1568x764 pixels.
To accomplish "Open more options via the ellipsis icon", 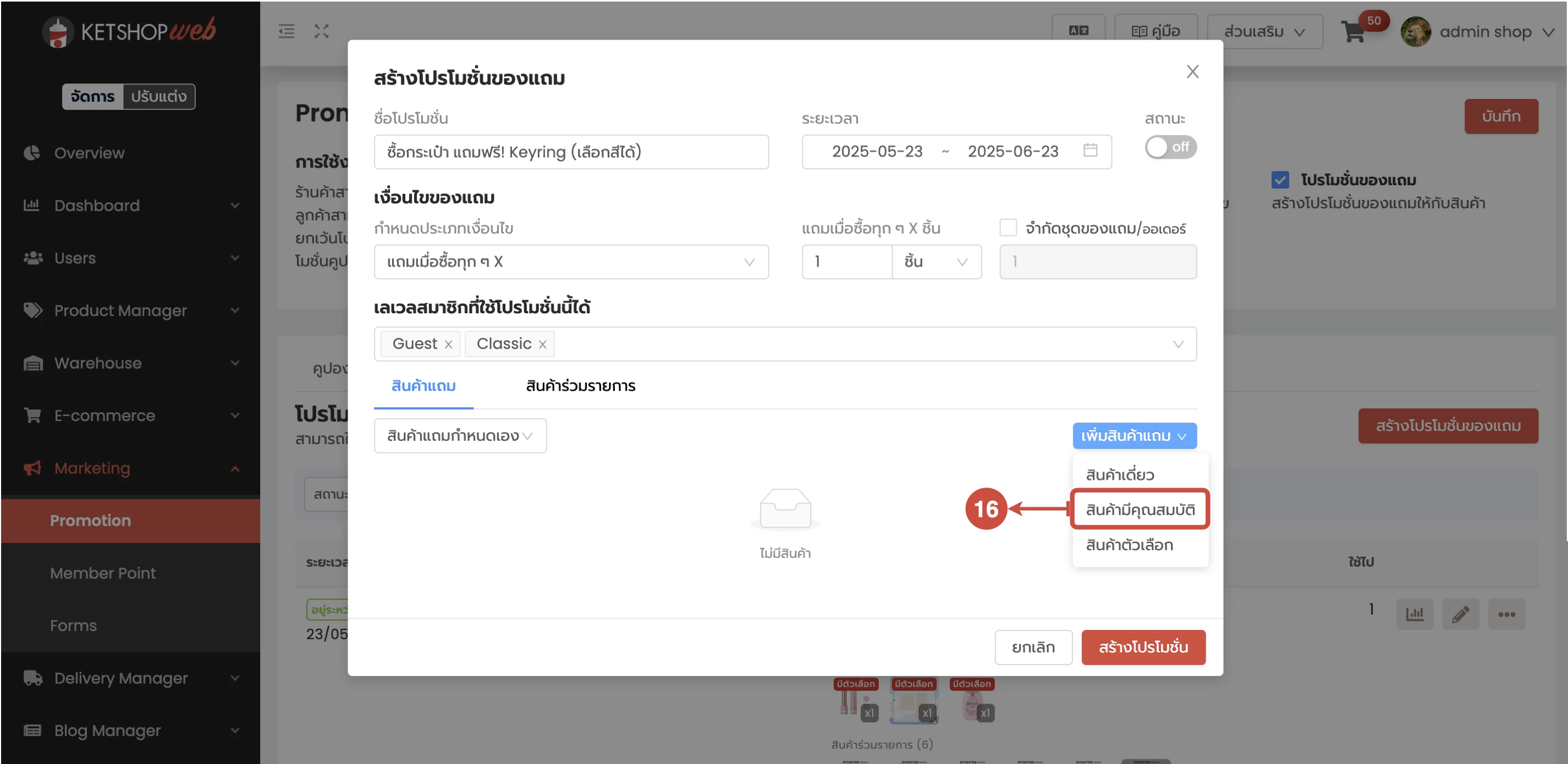I will point(1506,614).
